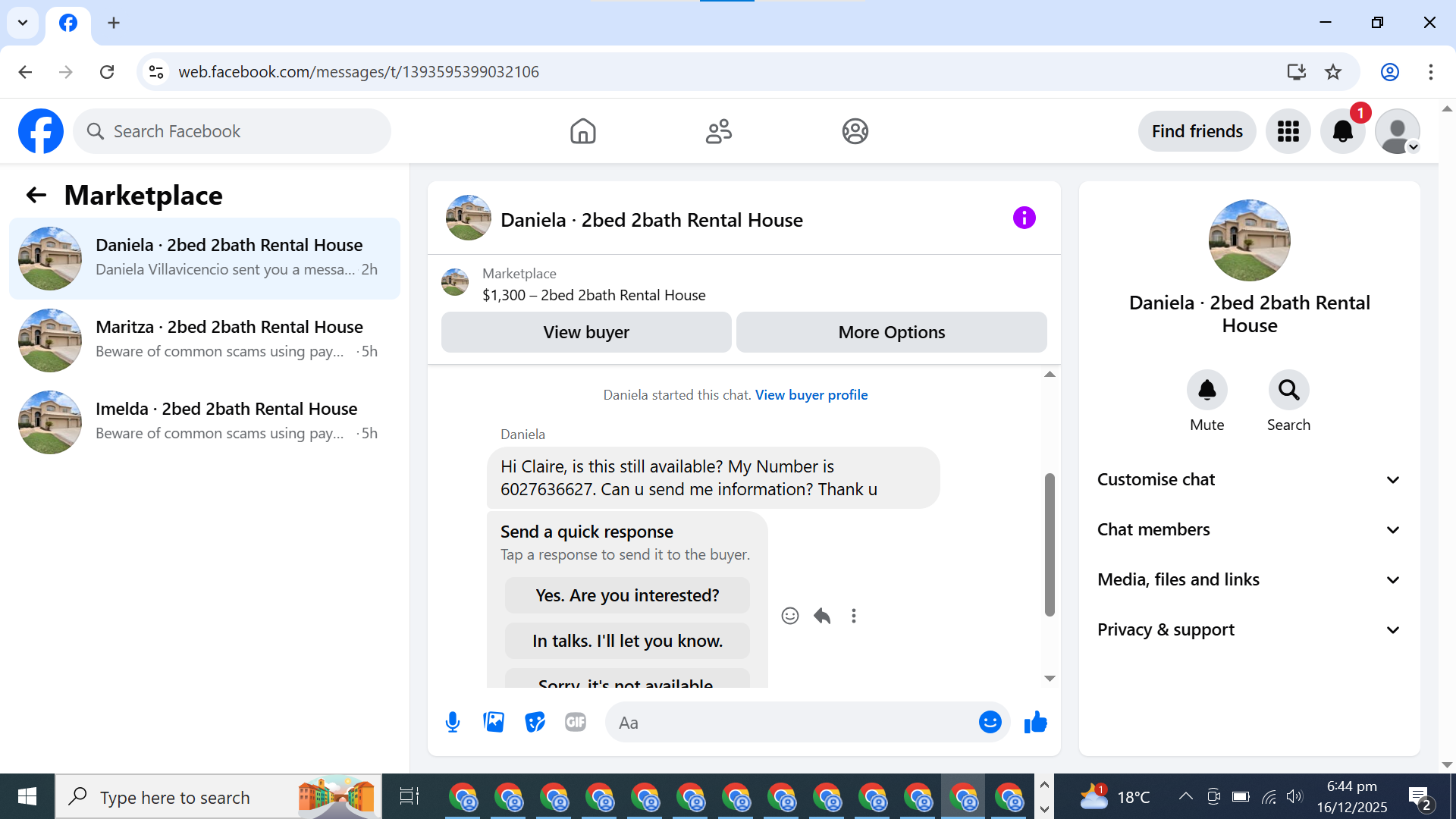The height and width of the screenshot is (819, 1456).
Task: Send a thumbs-up like
Action: pos(1035,723)
